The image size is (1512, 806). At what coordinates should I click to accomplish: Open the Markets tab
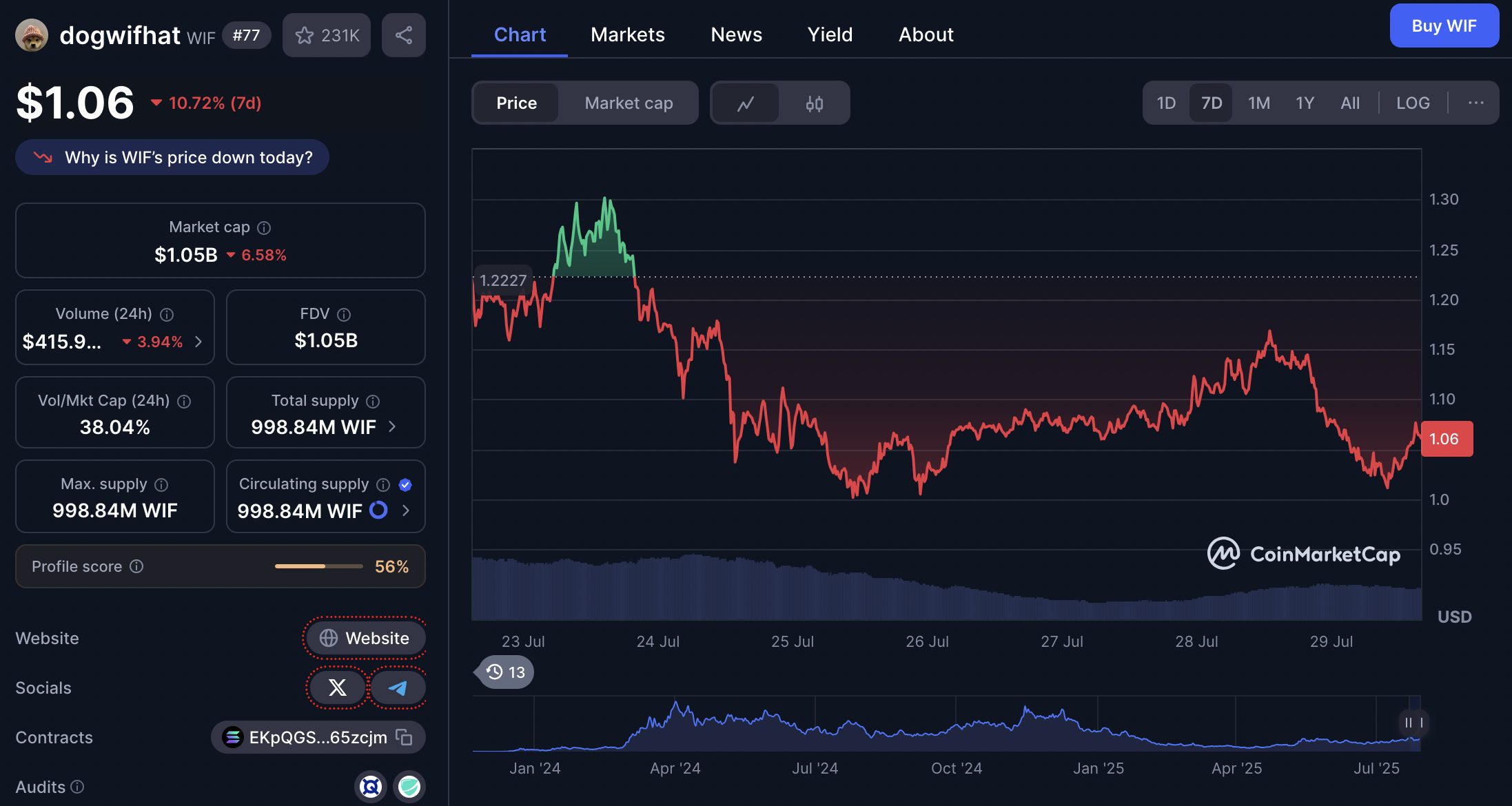[x=628, y=34]
